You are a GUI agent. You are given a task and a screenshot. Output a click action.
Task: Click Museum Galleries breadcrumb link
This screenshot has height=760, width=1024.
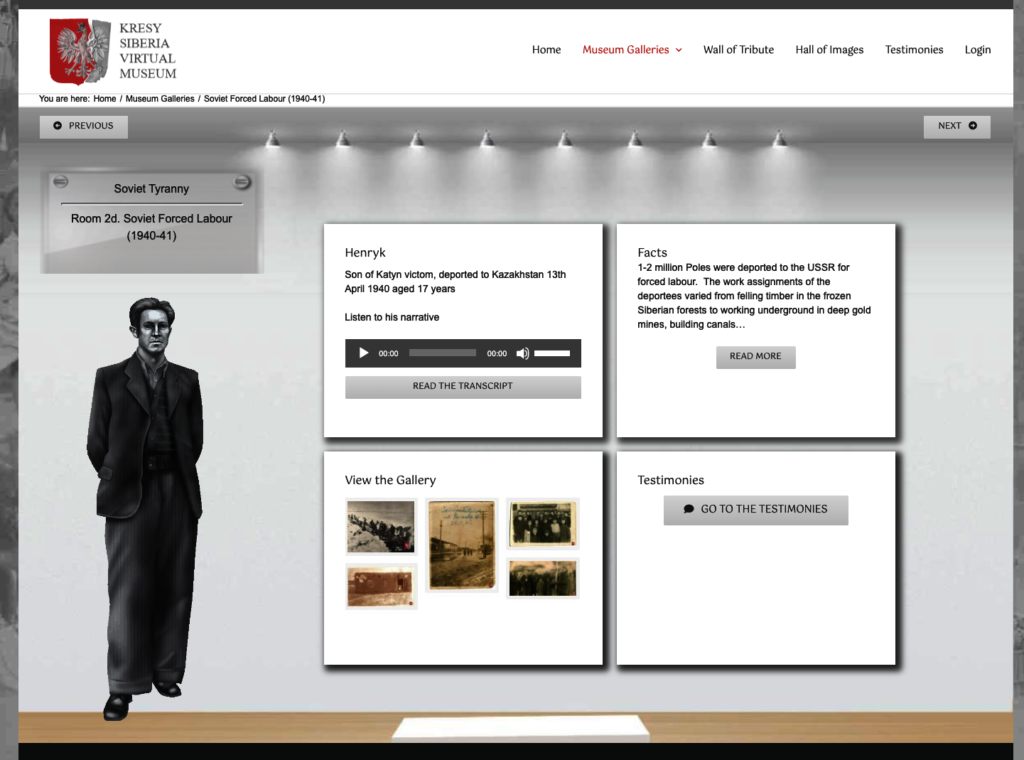[x=159, y=99]
